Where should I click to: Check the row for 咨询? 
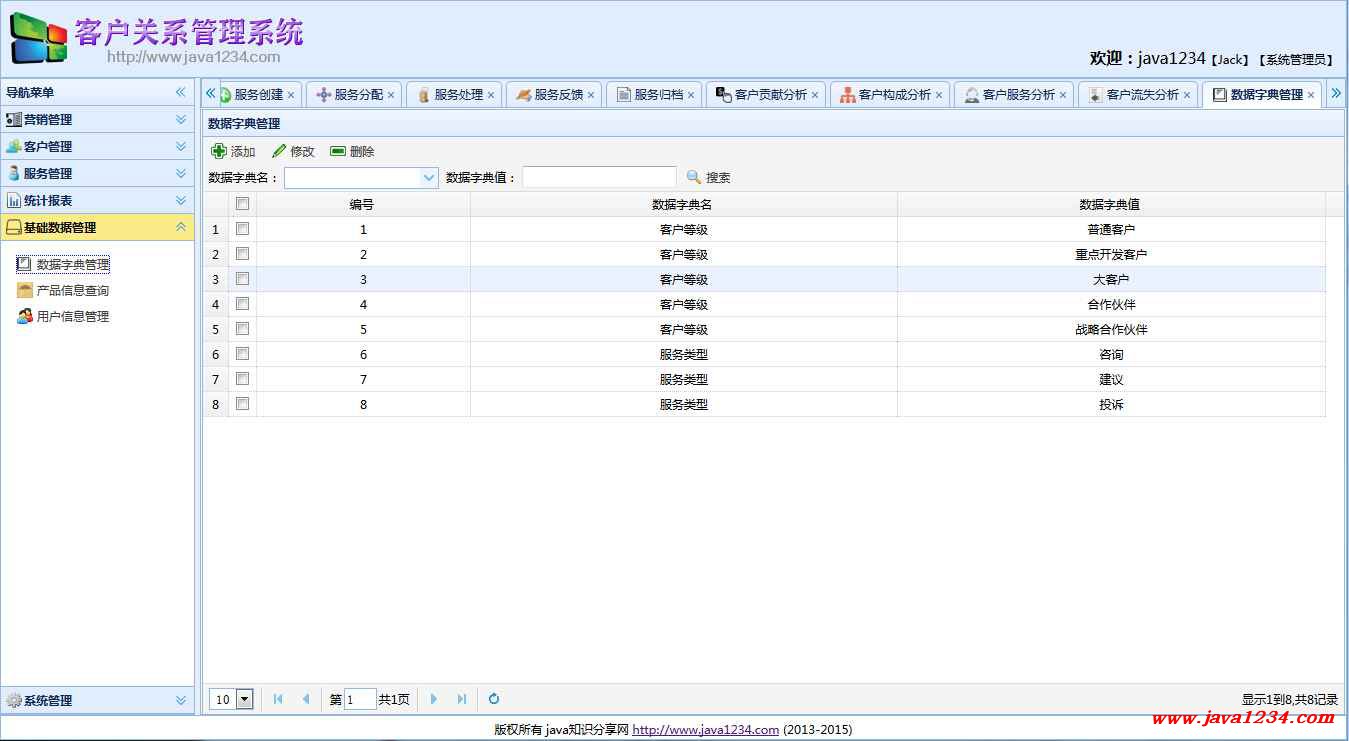242,354
